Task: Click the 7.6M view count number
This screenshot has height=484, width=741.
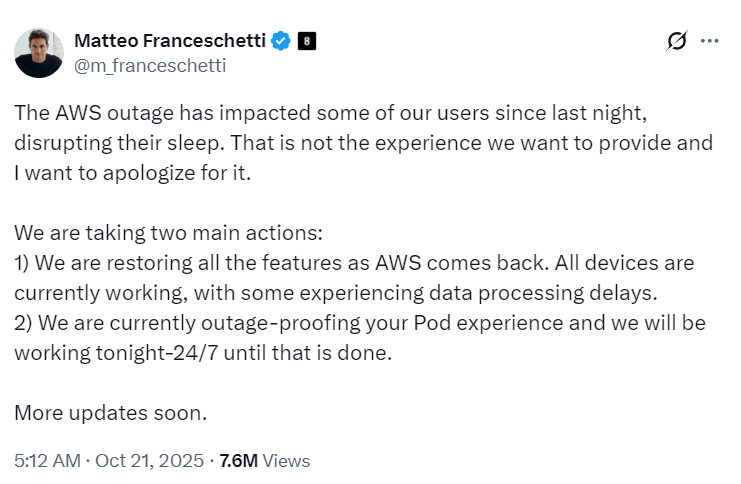Action: coord(238,461)
